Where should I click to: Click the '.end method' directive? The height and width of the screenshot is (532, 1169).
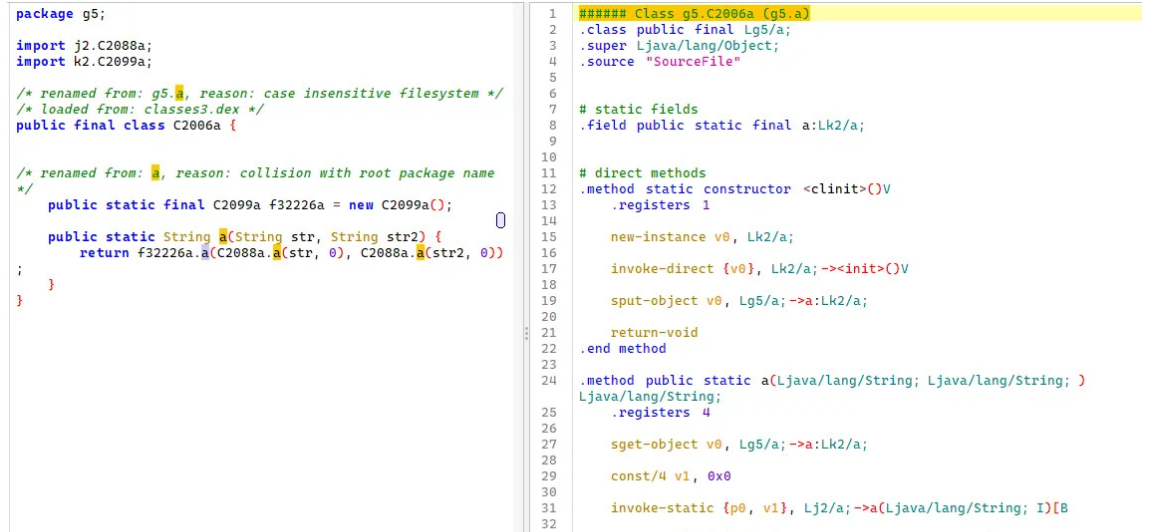[623, 348]
